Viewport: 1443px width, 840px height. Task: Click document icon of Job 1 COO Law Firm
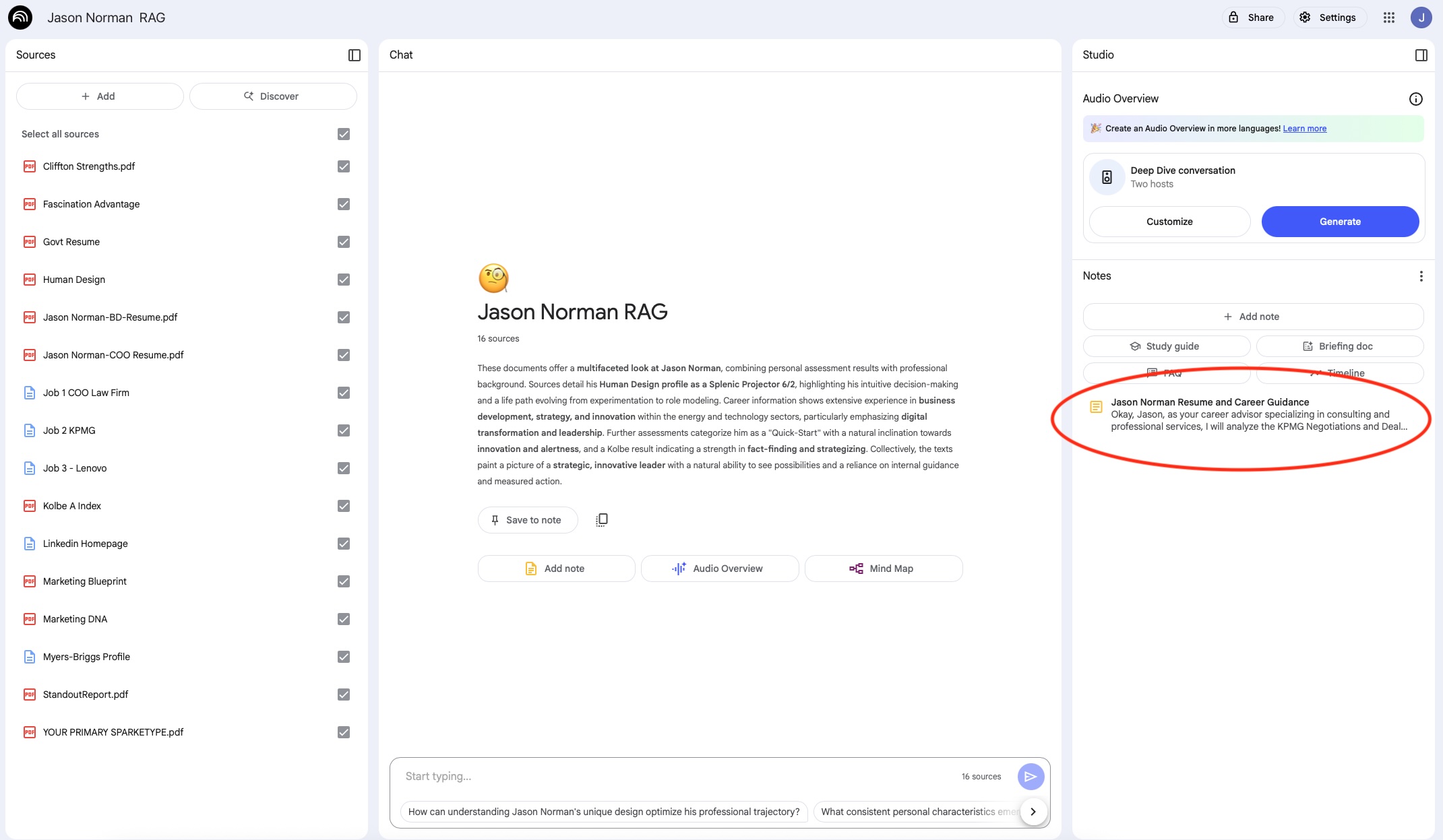[30, 393]
